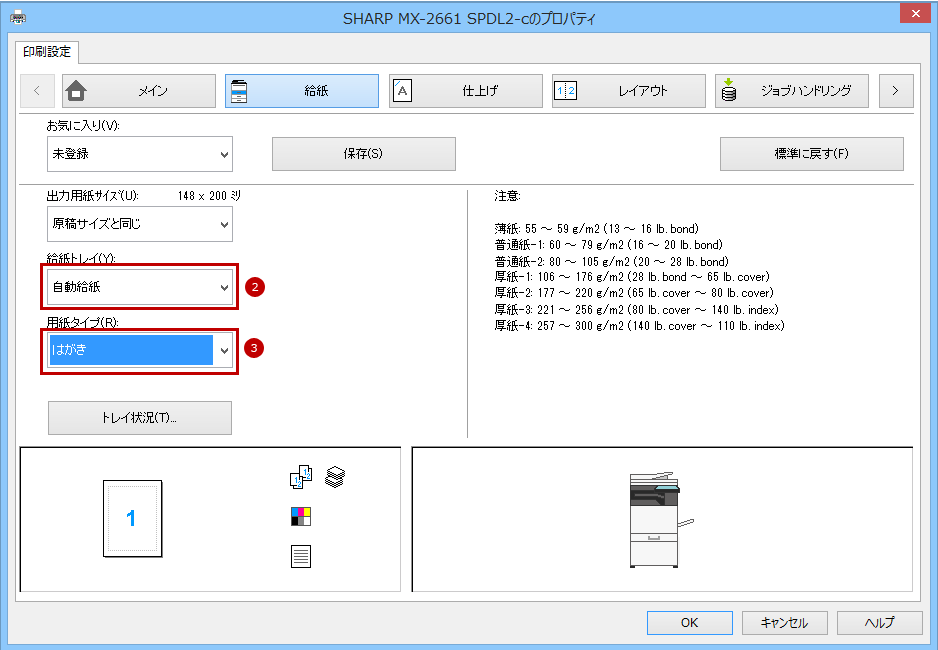Open the レイアウト layout tab
The width and height of the screenshot is (938, 650).
(x=629, y=91)
